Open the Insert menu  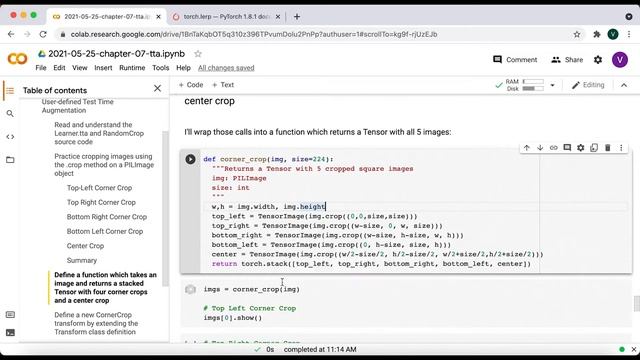point(103,68)
